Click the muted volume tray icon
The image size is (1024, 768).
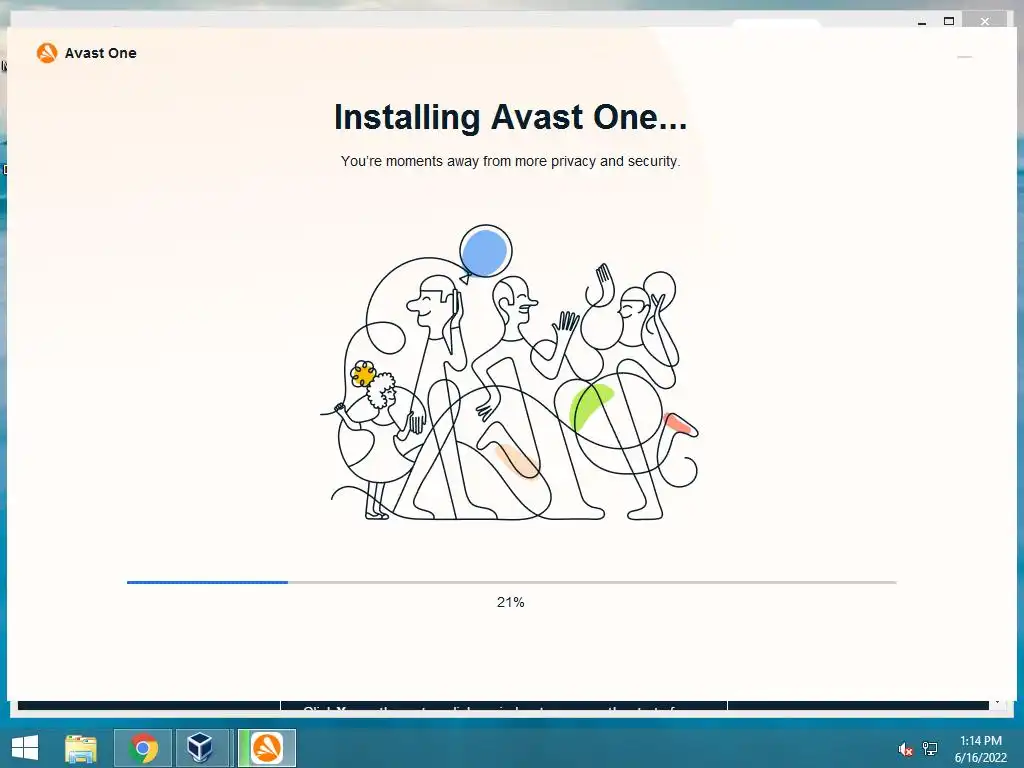pyautogui.click(x=905, y=749)
